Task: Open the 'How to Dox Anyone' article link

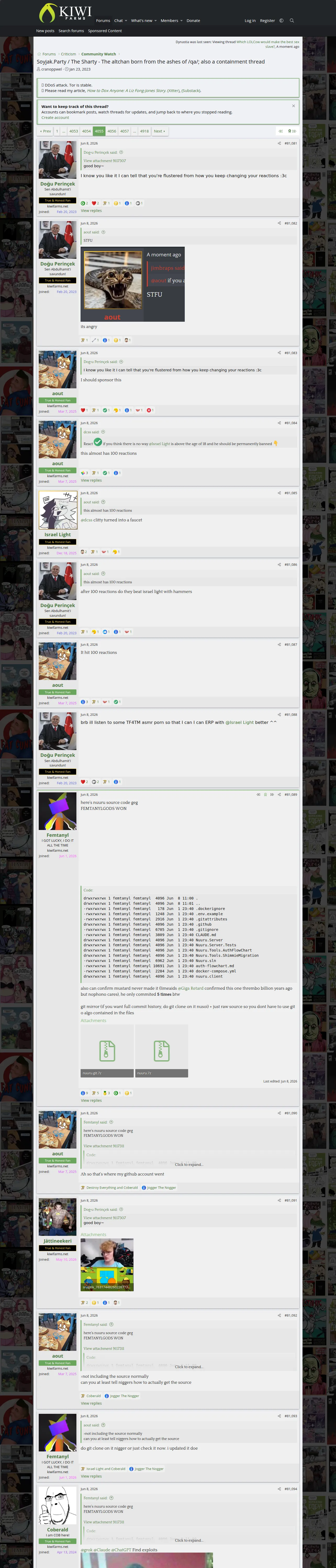Action: [x=126, y=91]
